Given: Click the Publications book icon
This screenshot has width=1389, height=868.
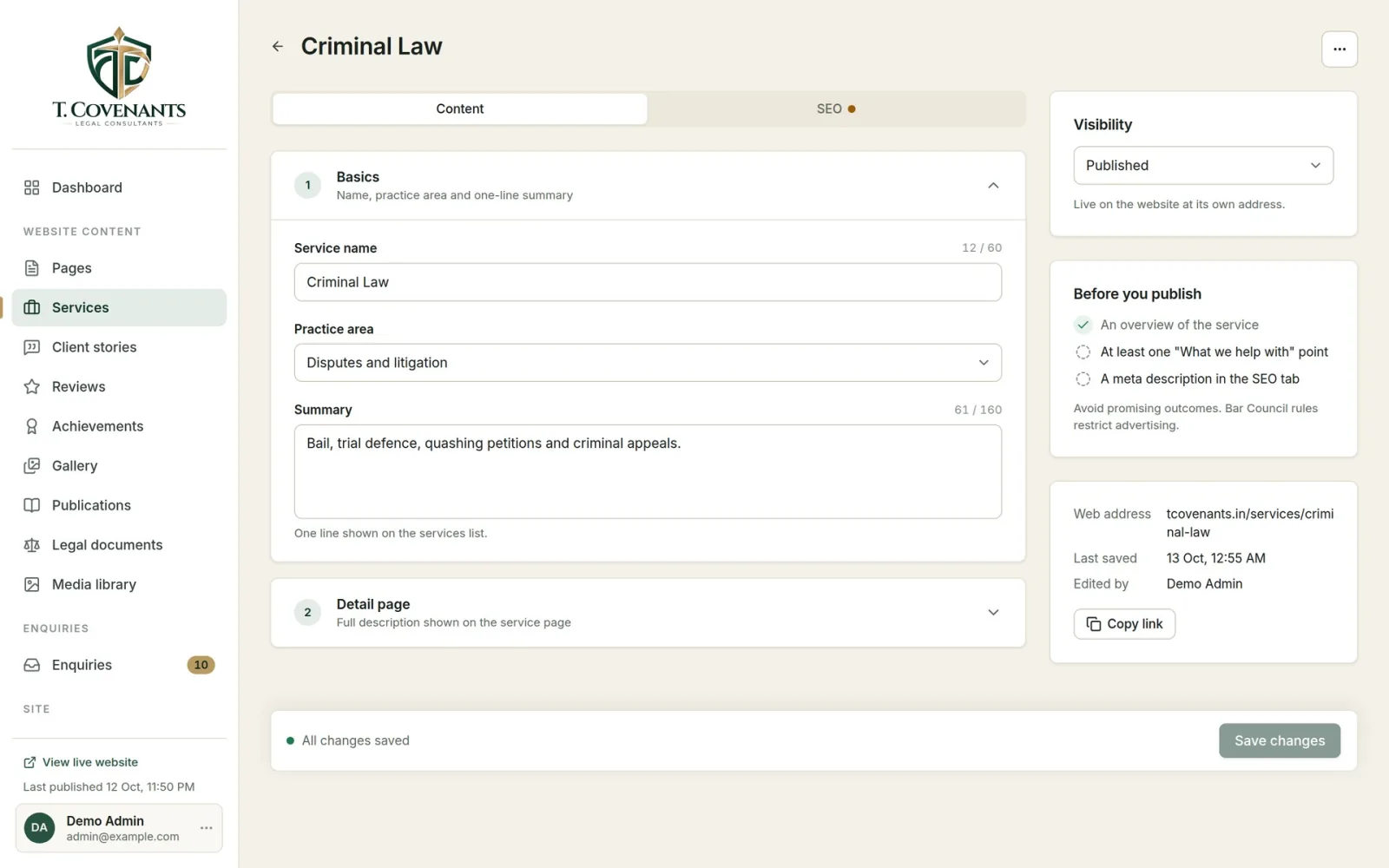Looking at the screenshot, I should click(x=32, y=505).
